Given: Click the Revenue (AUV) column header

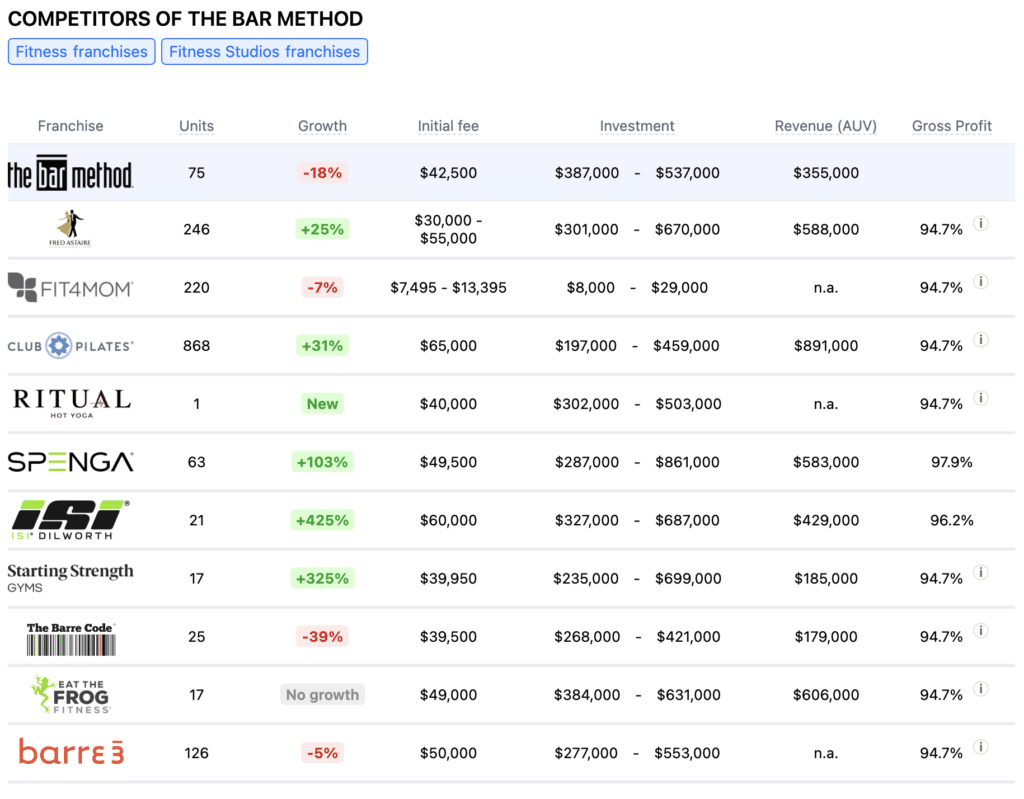Looking at the screenshot, I should pos(825,125).
